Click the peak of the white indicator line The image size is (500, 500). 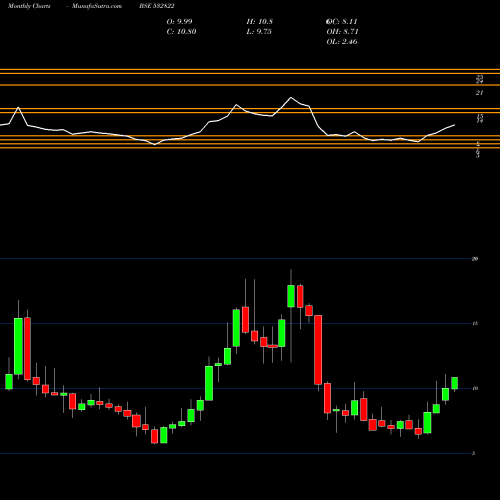291,97
